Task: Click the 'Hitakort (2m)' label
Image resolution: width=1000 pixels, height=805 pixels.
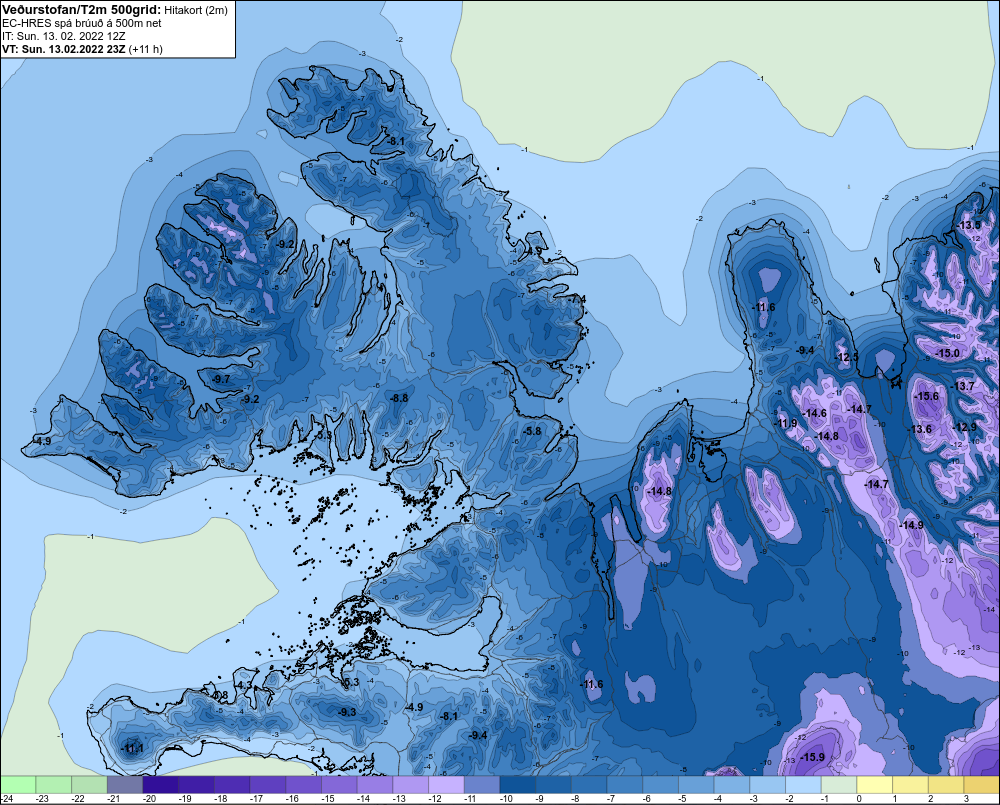Action: [x=196, y=10]
